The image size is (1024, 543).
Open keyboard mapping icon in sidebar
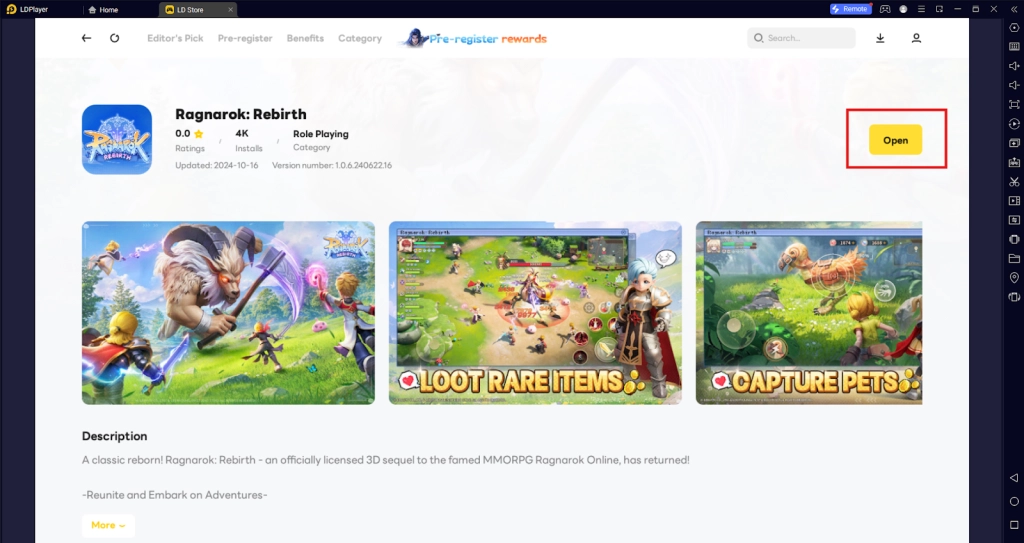[1014, 46]
